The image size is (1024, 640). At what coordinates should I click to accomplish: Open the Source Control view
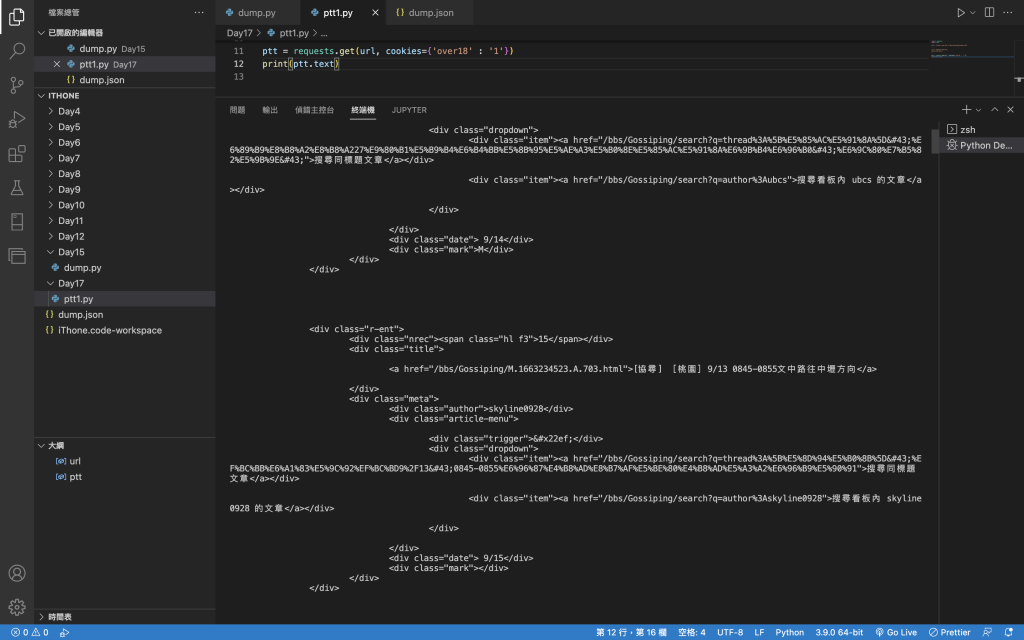pos(17,85)
